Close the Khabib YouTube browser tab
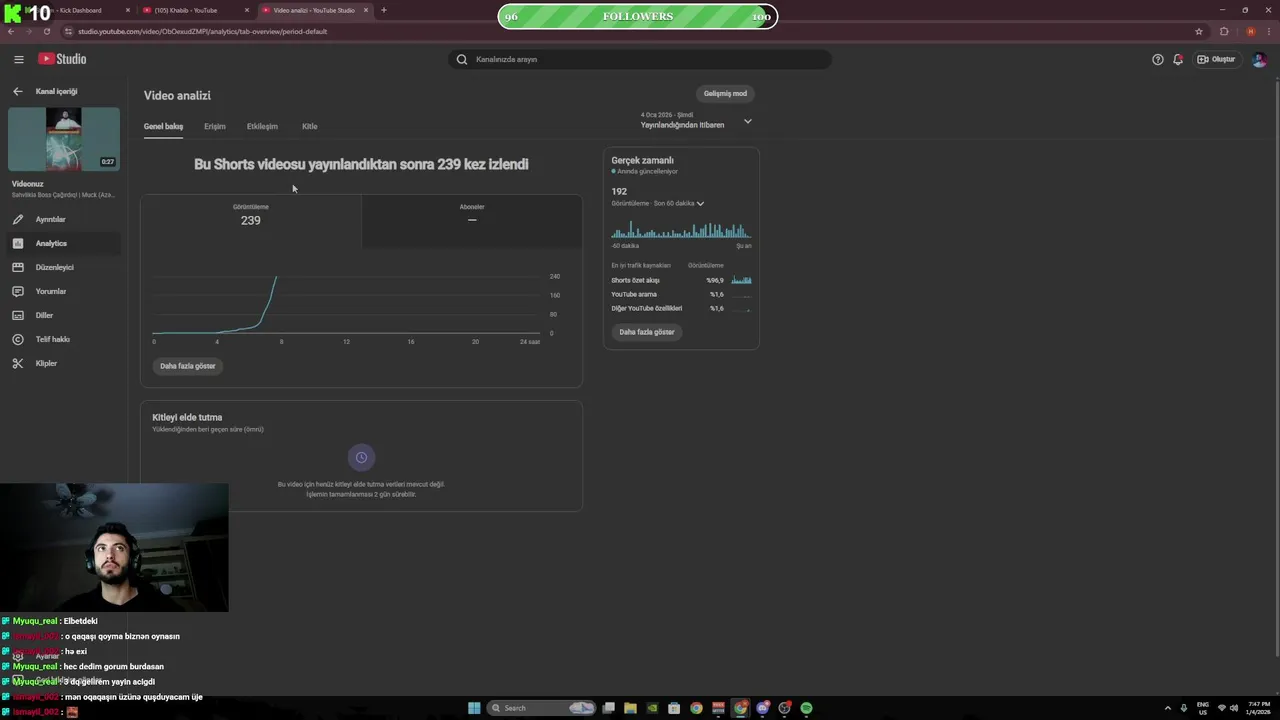This screenshot has width=1280, height=720. click(x=247, y=10)
